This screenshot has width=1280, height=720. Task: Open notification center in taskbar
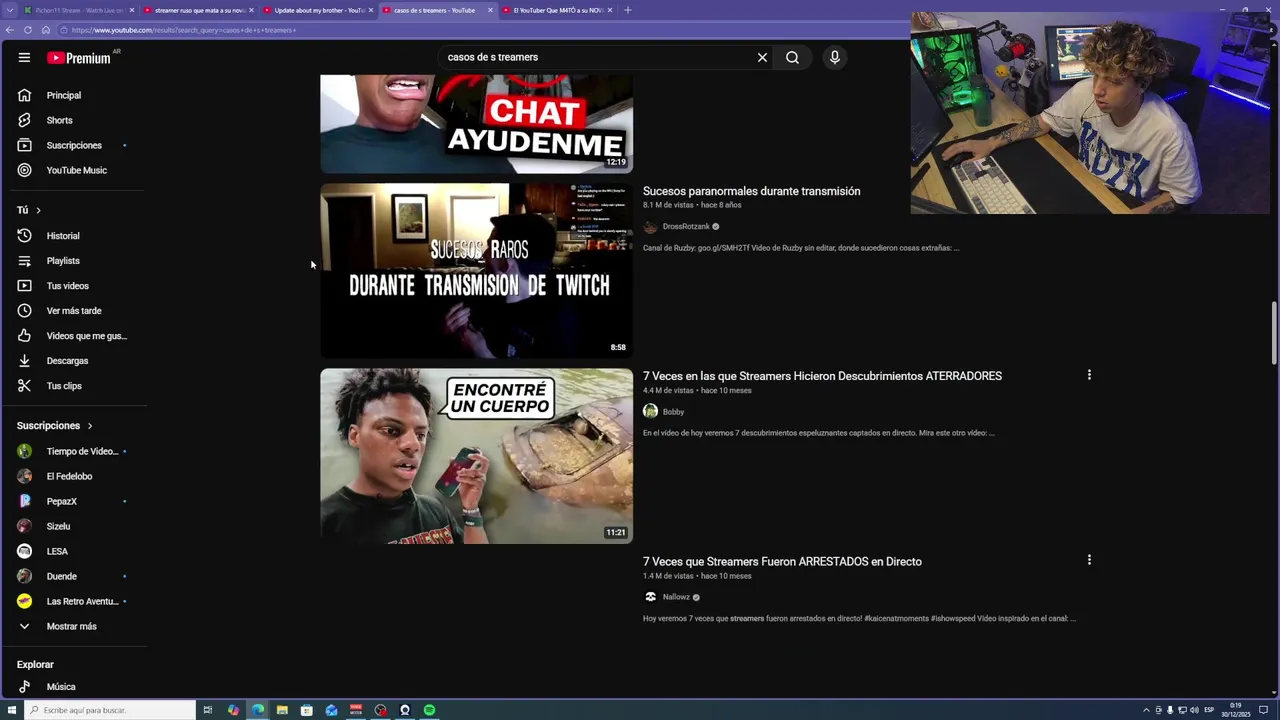pyautogui.click(x=1265, y=710)
